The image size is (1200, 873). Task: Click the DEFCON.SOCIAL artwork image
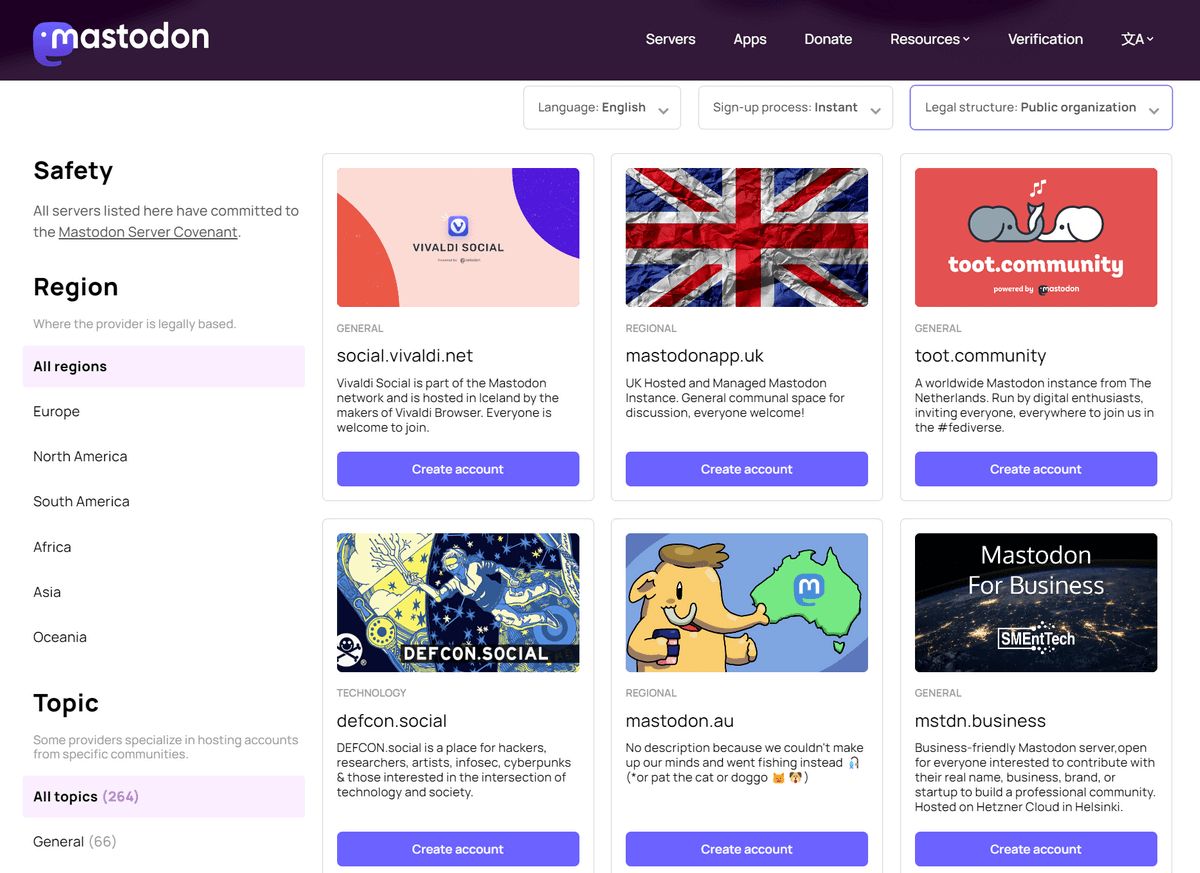458,602
